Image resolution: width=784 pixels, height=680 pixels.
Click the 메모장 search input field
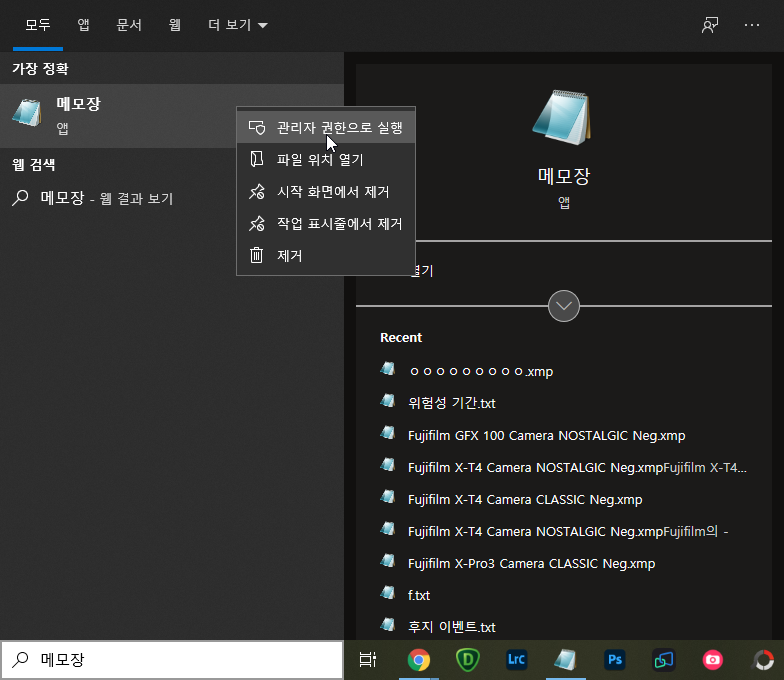(x=172, y=660)
